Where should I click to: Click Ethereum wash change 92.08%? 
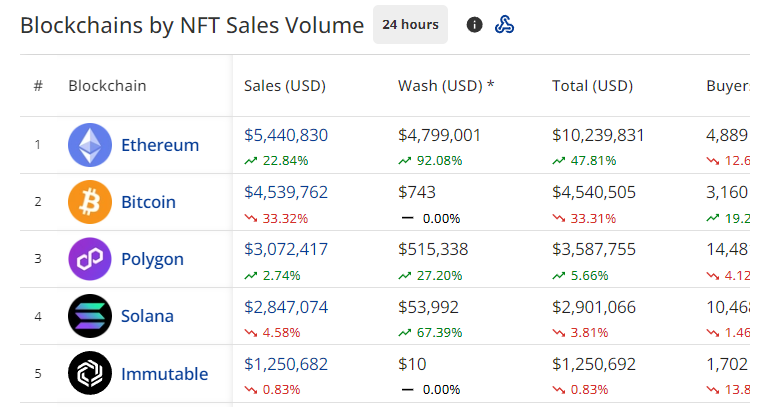431,161
